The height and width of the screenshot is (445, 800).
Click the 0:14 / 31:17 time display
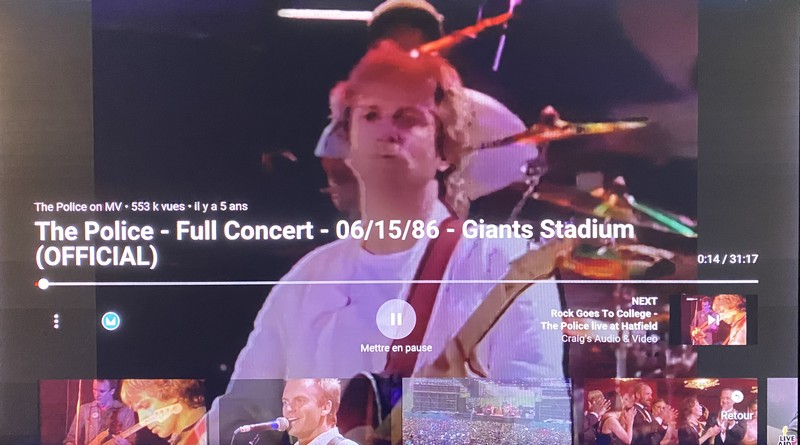click(728, 259)
